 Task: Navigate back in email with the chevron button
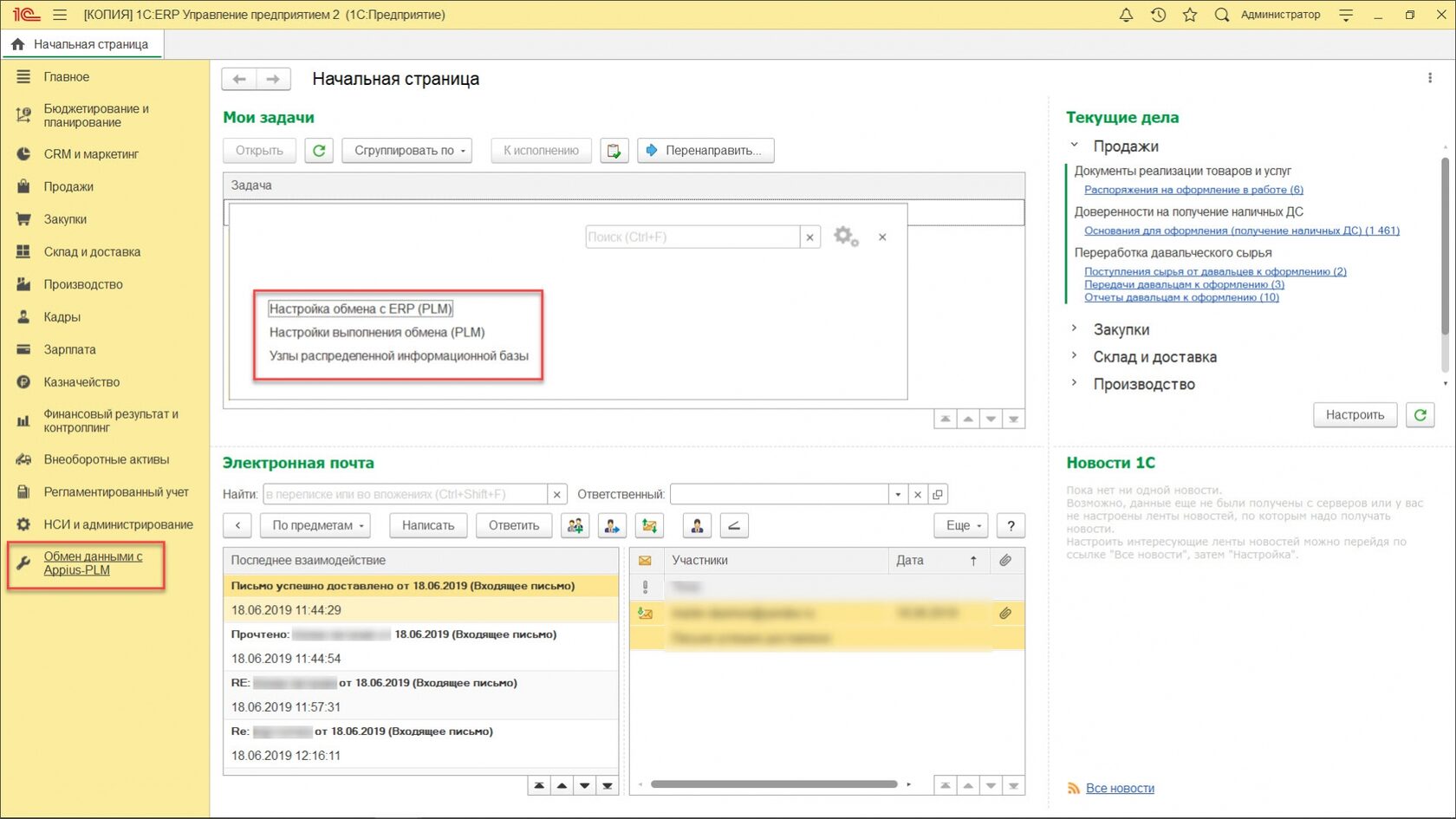coord(237,525)
